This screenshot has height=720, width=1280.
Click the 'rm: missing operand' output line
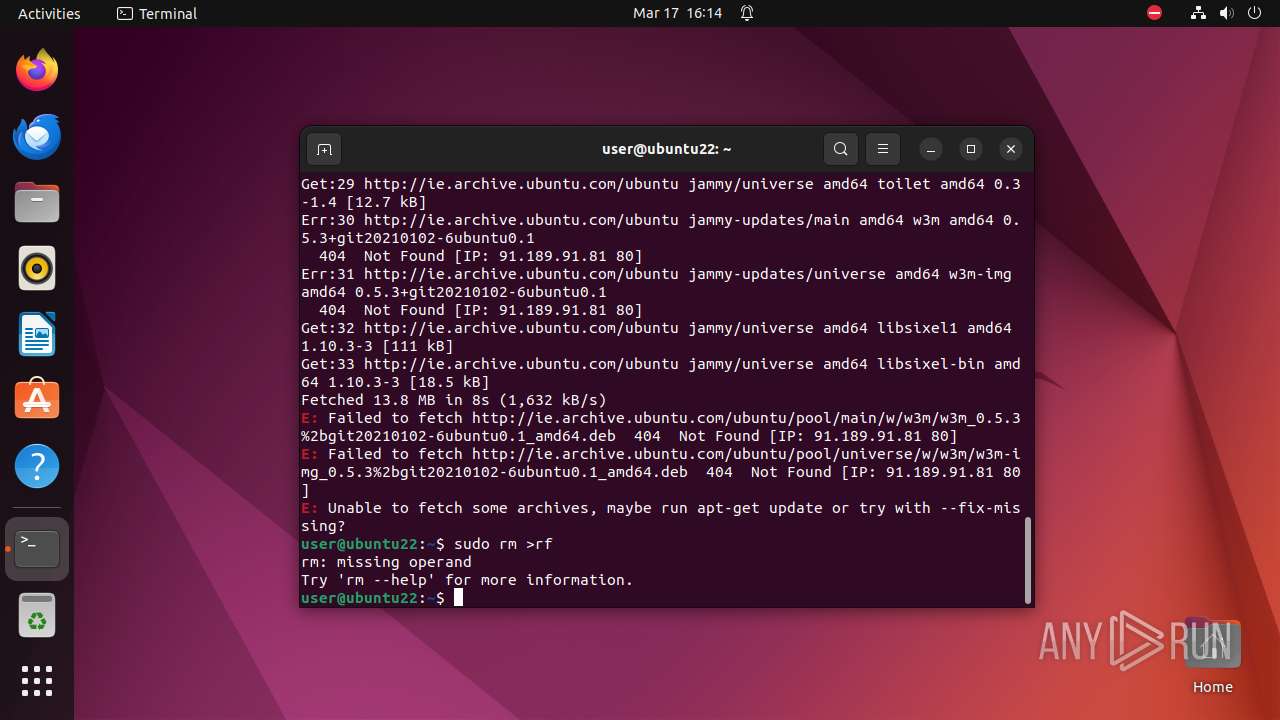386,562
